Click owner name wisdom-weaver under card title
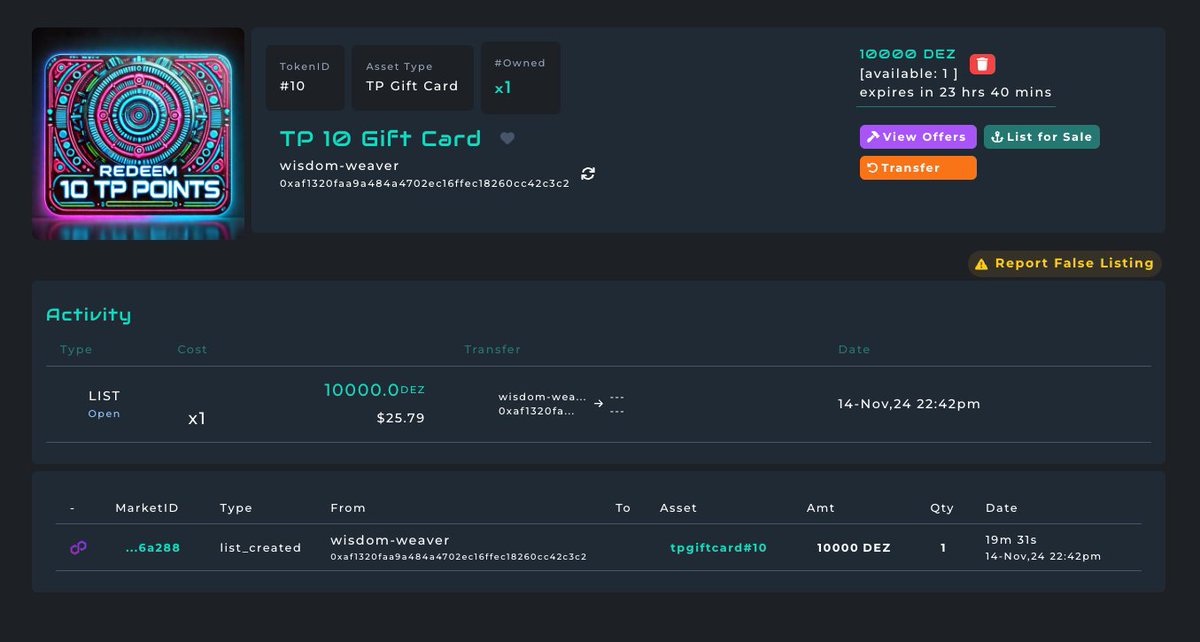The width and height of the screenshot is (1200, 642). pos(339,165)
